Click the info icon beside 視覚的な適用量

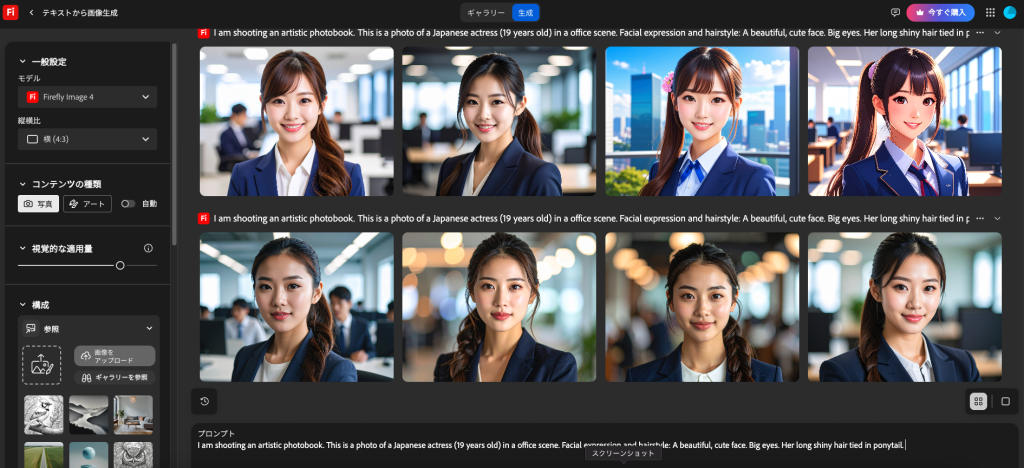pyautogui.click(x=148, y=248)
